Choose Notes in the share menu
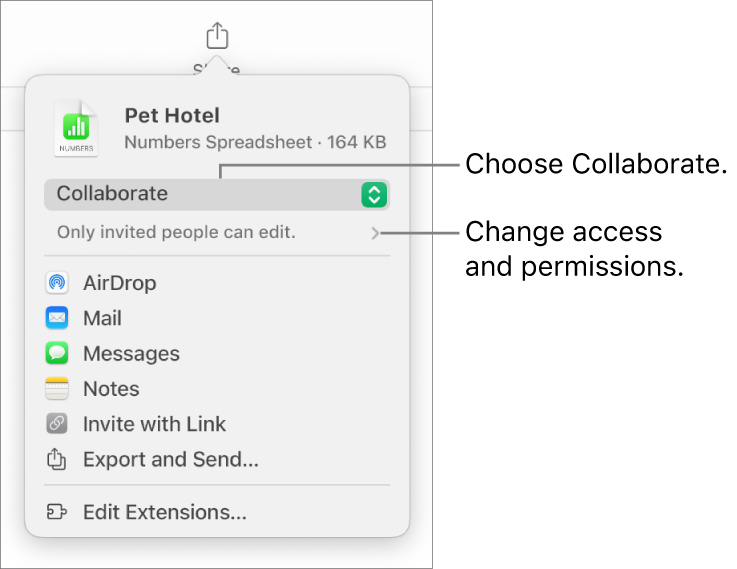 tap(111, 389)
